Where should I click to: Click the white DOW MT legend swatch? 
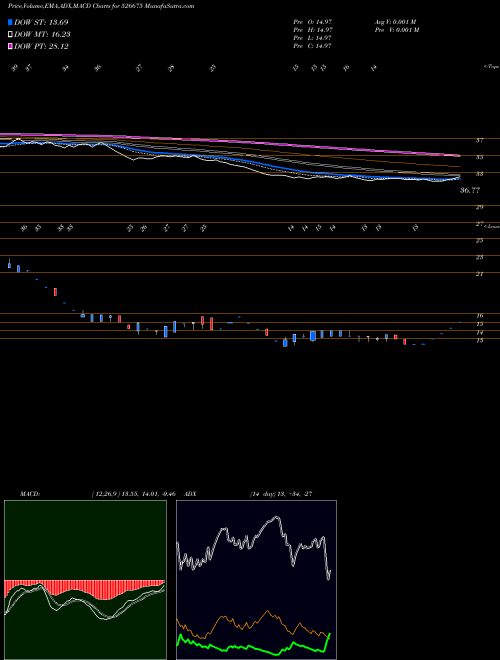click(11, 35)
